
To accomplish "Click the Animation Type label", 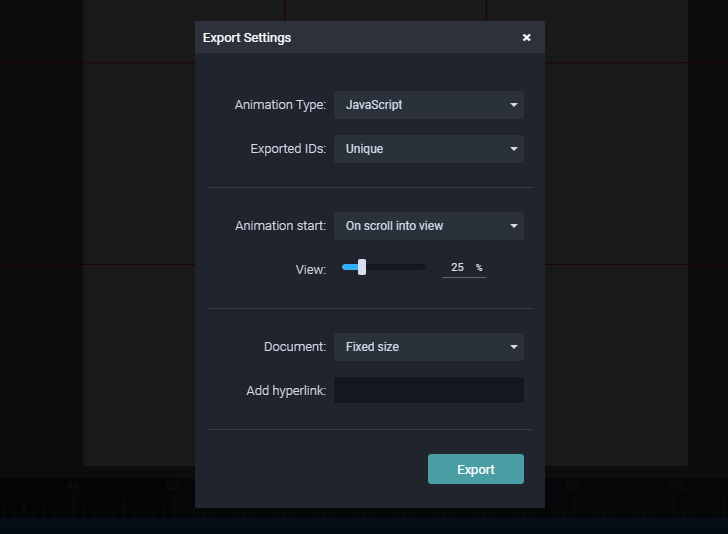I will [x=280, y=105].
